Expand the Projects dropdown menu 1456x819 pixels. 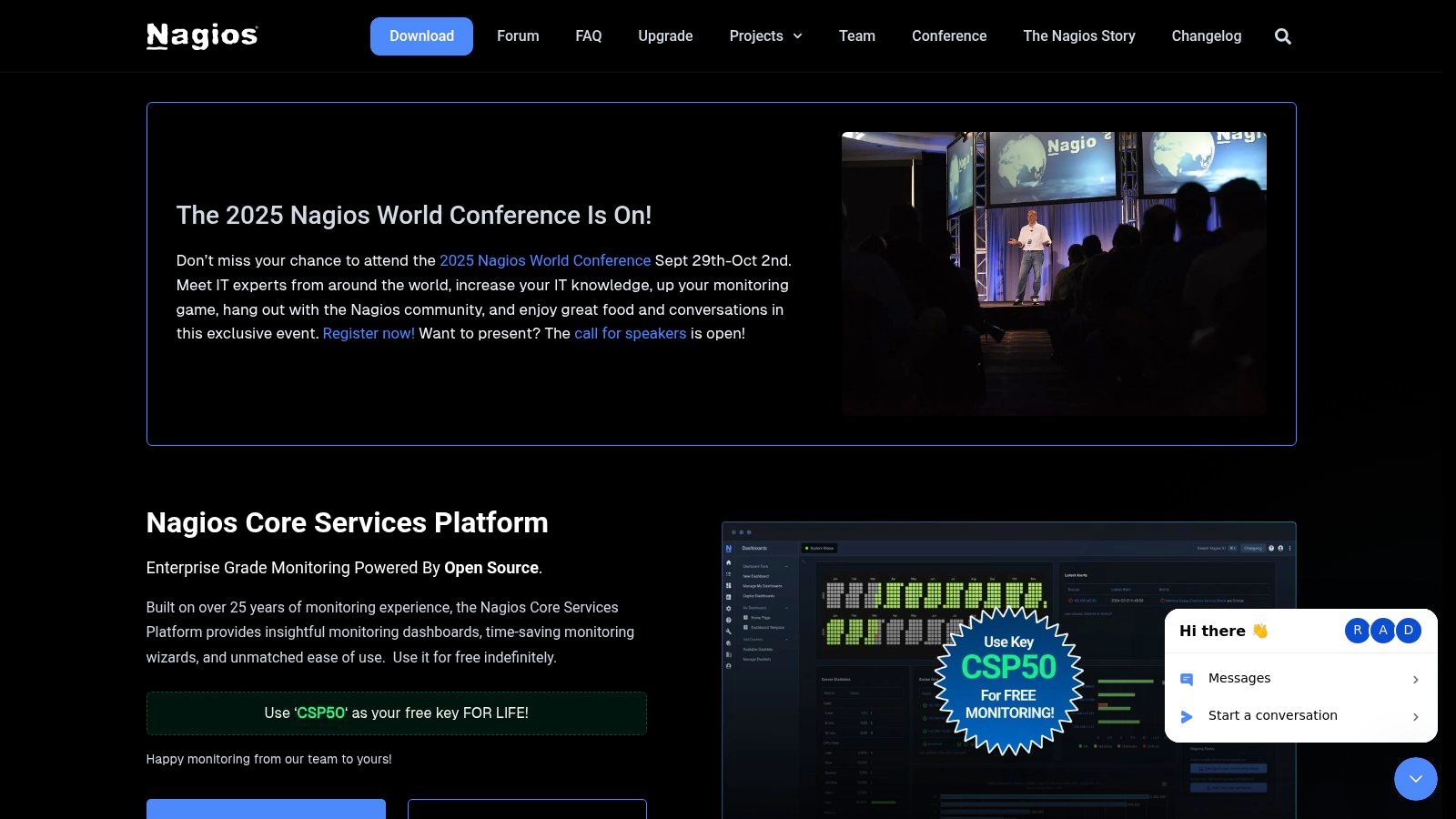(x=765, y=36)
